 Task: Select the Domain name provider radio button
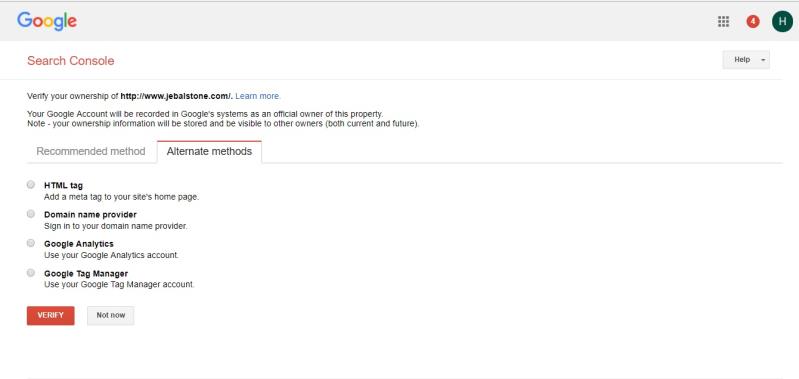click(x=31, y=213)
